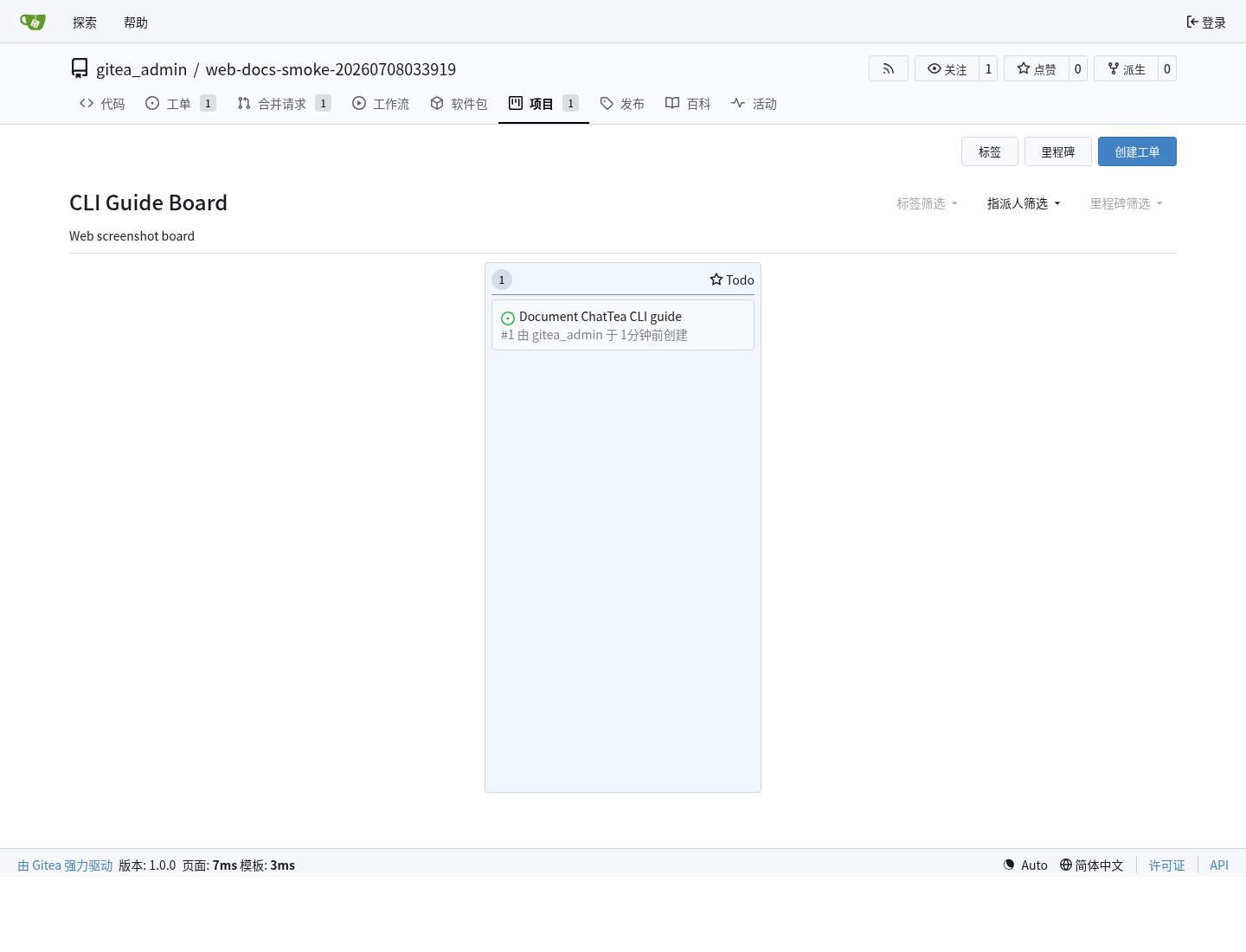Open the 简体中文 language selector
The height and width of the screenshot is (952, 1246).
pos(1092,865)
